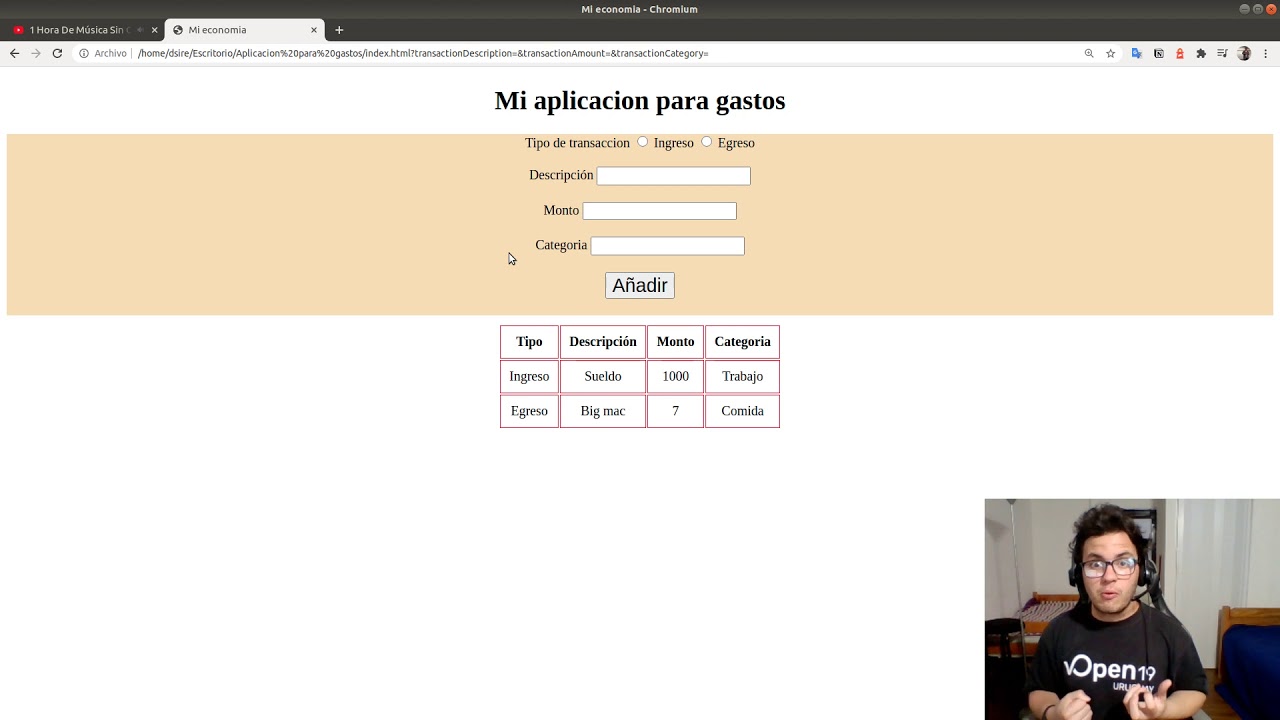
Task: Click the red lighthouse extension icon
Action: [x=1180, y=53]
